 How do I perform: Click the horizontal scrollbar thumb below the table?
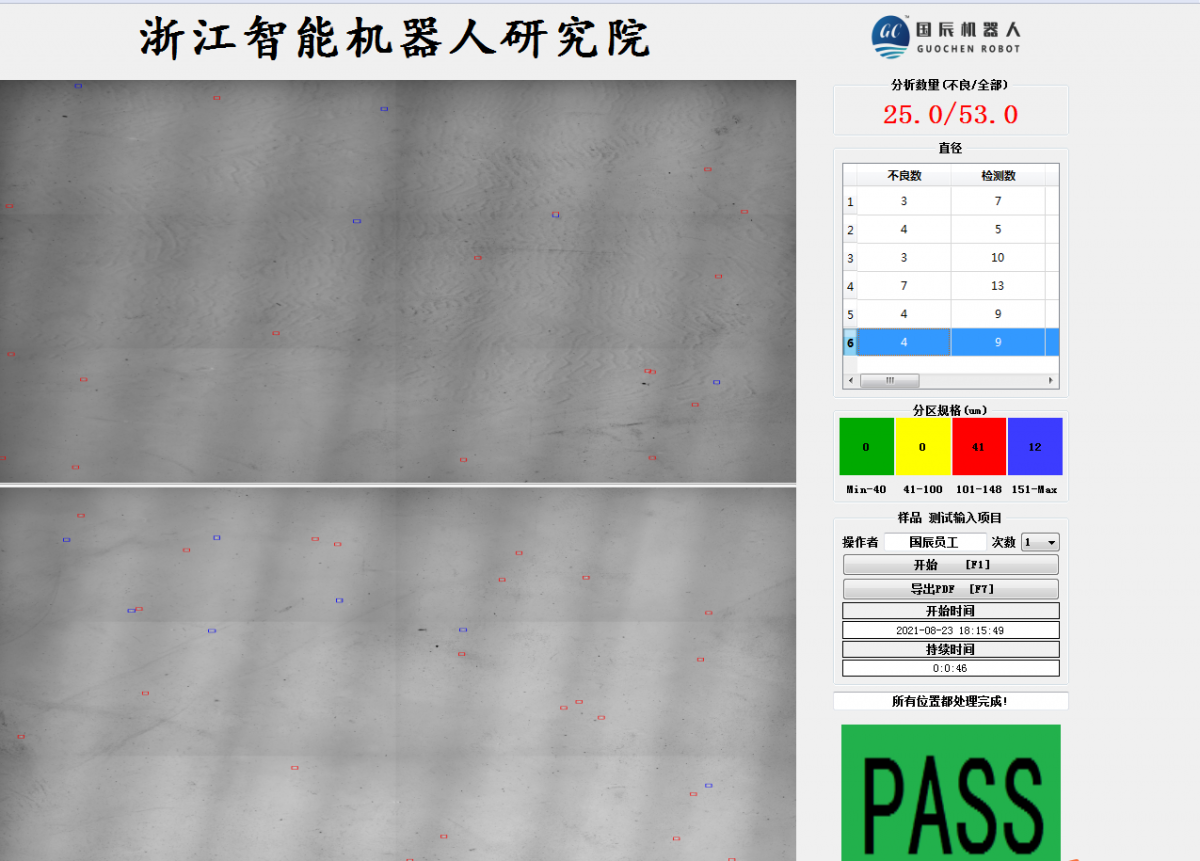pos(890,380)
